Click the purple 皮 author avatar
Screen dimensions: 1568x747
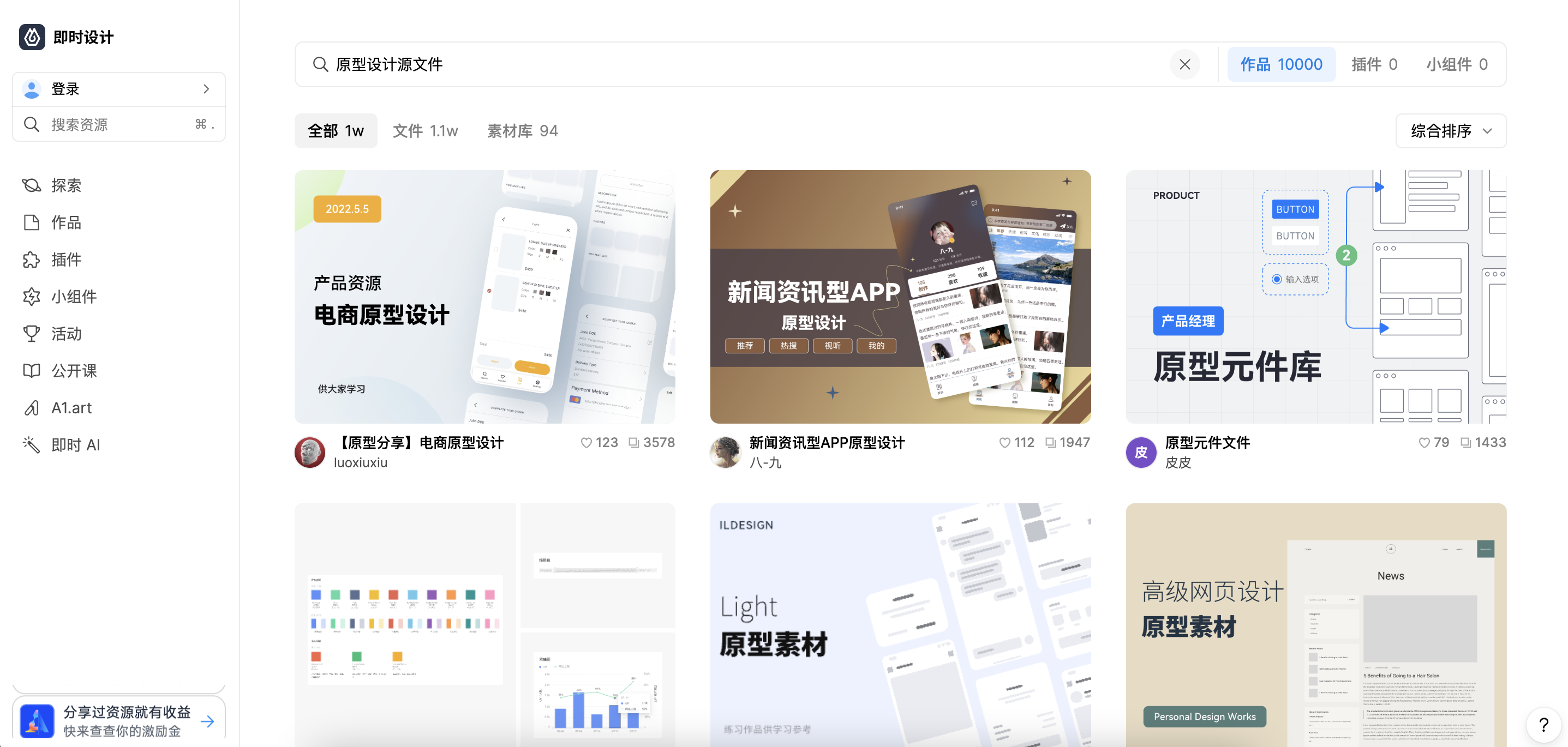point(1141,452)
